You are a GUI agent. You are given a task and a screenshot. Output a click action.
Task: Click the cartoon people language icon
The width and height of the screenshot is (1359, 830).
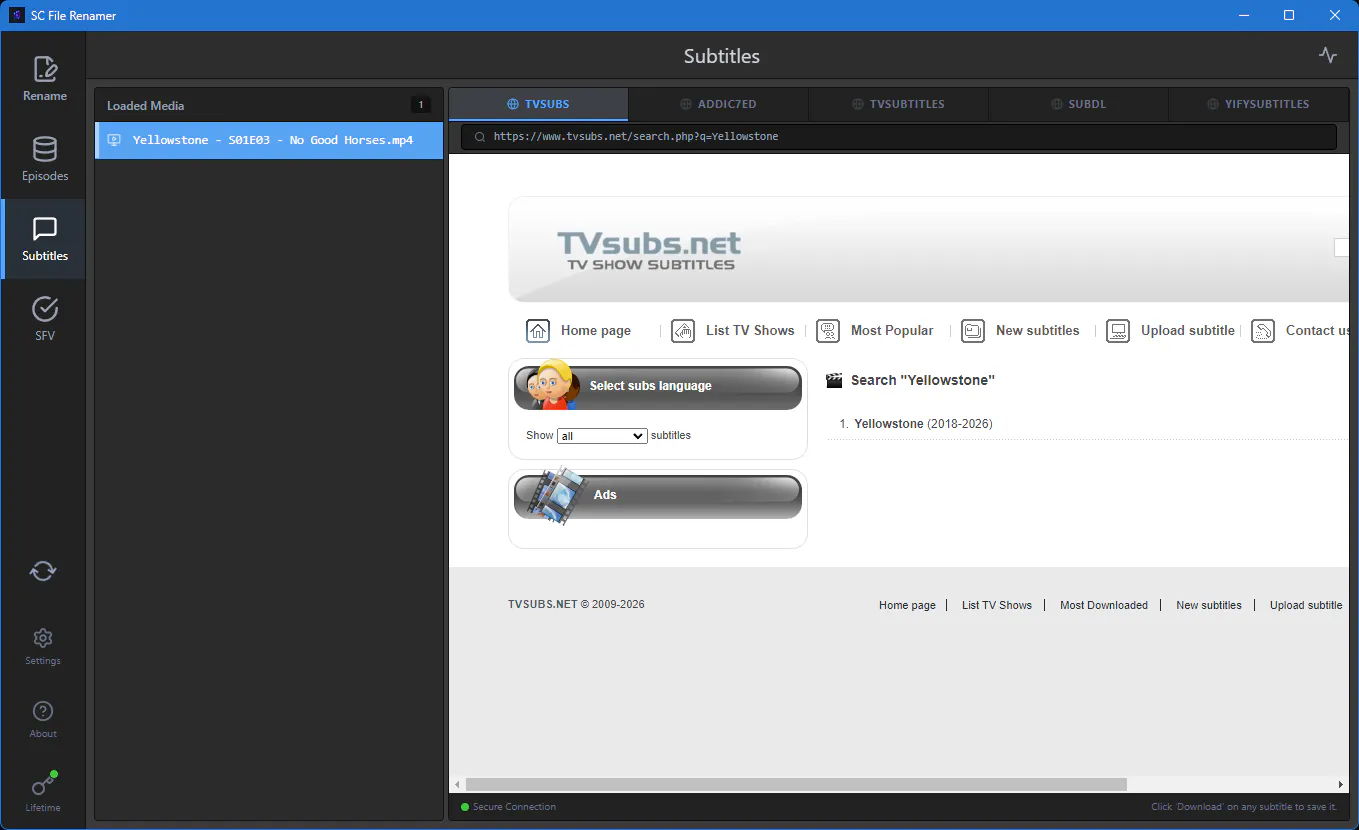pos(552,385)
